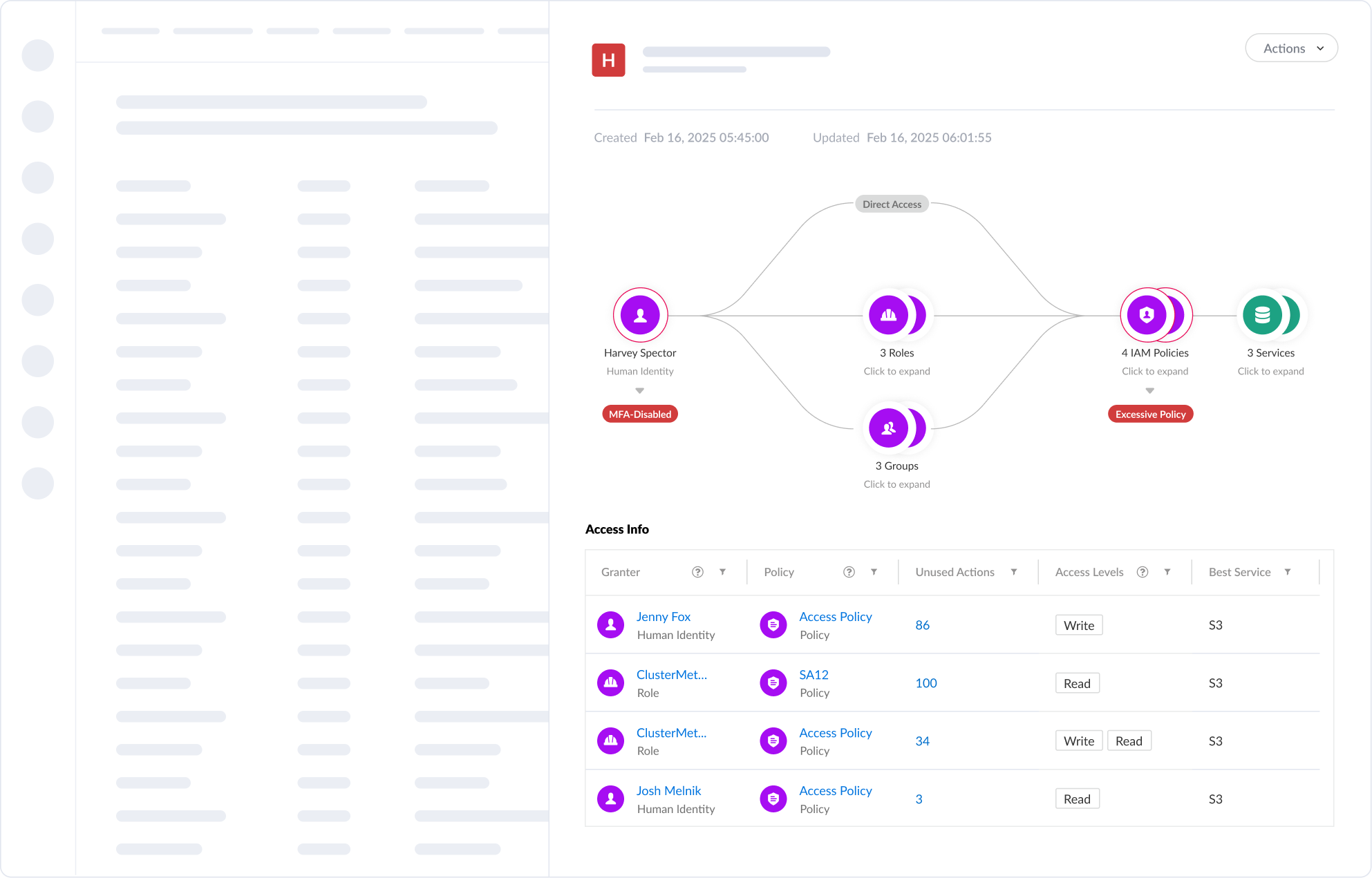The height and width of the screenshot is (878, 1372).
Task: Open the Jenny Fox granter link
Action: pyautogui.click(x=663, y=617)
